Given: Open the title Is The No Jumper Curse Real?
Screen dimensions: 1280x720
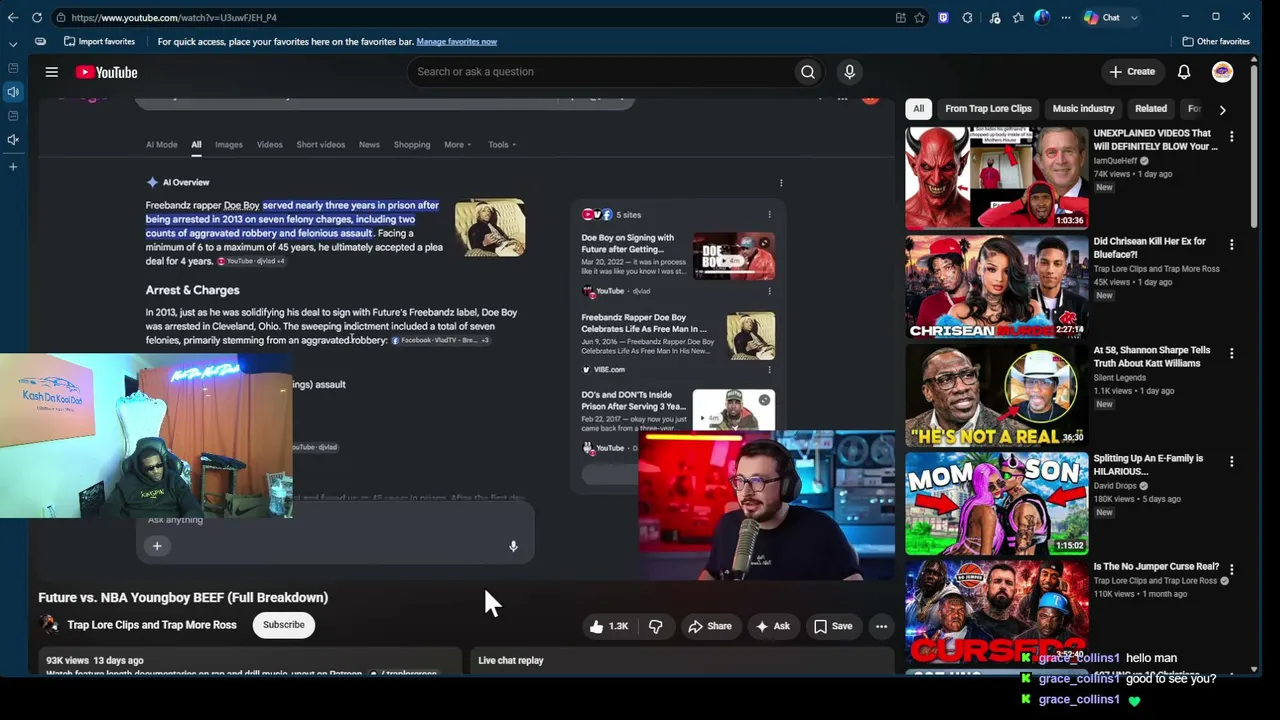Looking at the screenshot, I should tap(1156, 567).
